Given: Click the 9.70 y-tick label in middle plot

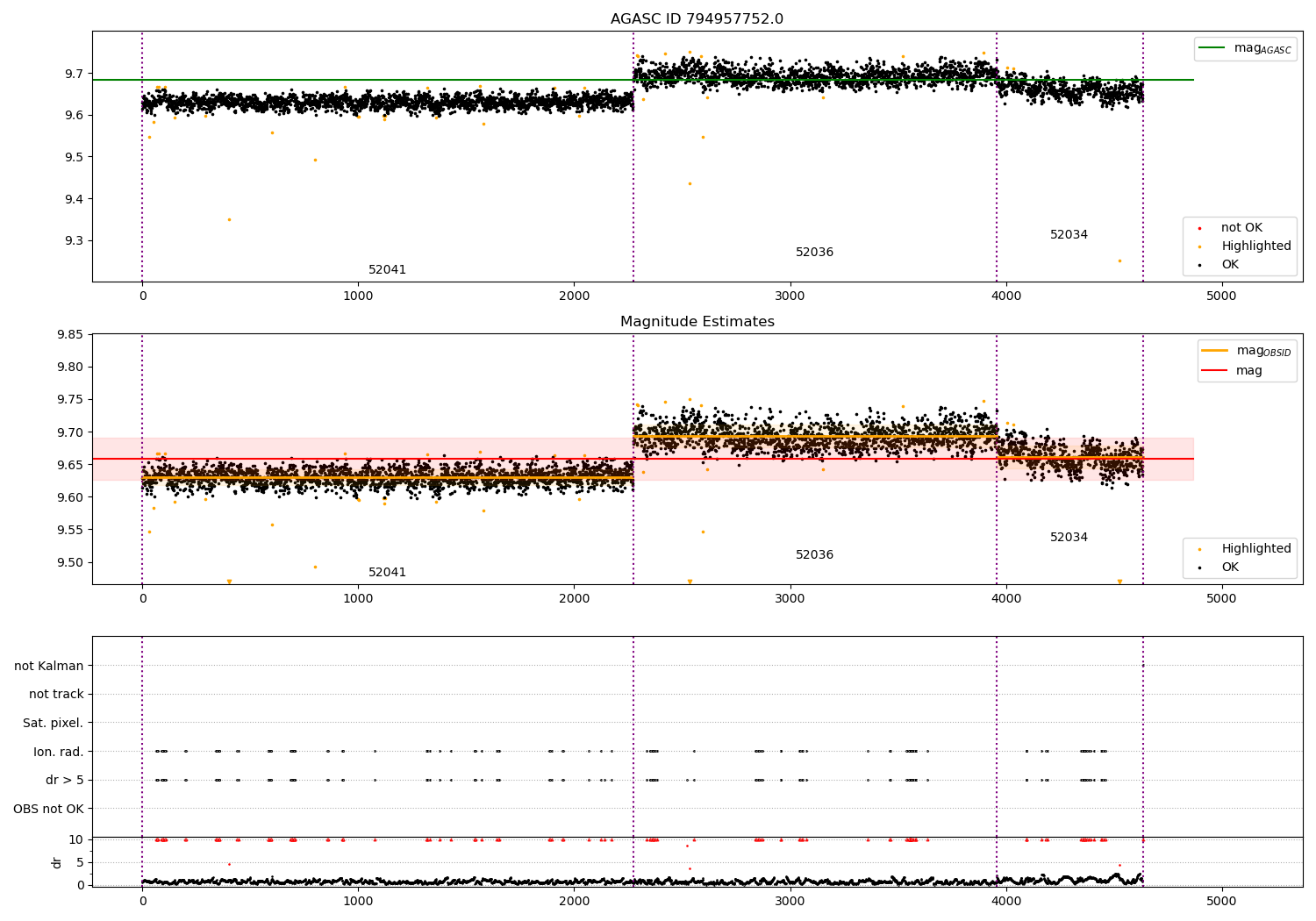Looking at the screenshot, I should click(70, 432).
